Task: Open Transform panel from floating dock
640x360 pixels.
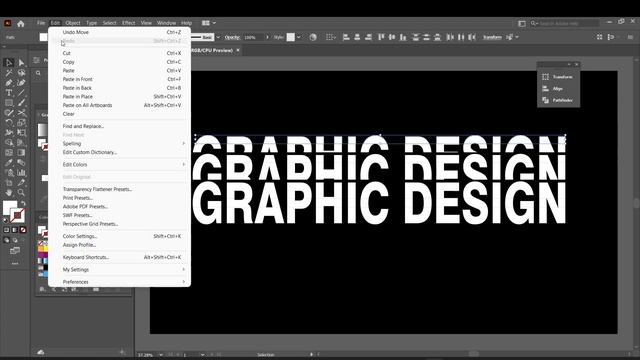Action: click(558, 77)
